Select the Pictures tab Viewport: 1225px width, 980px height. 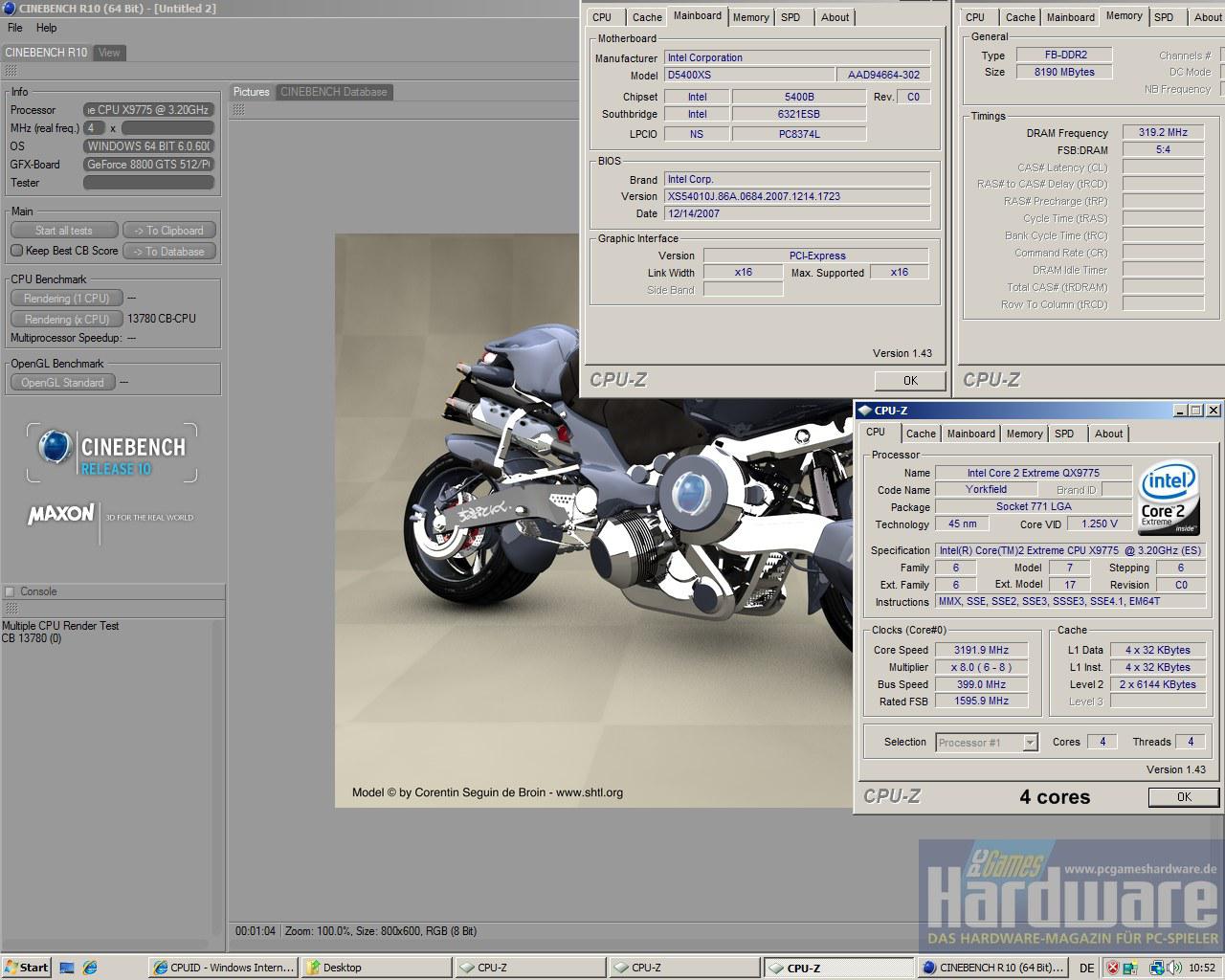pyautogui.click(x=252, y=92)
